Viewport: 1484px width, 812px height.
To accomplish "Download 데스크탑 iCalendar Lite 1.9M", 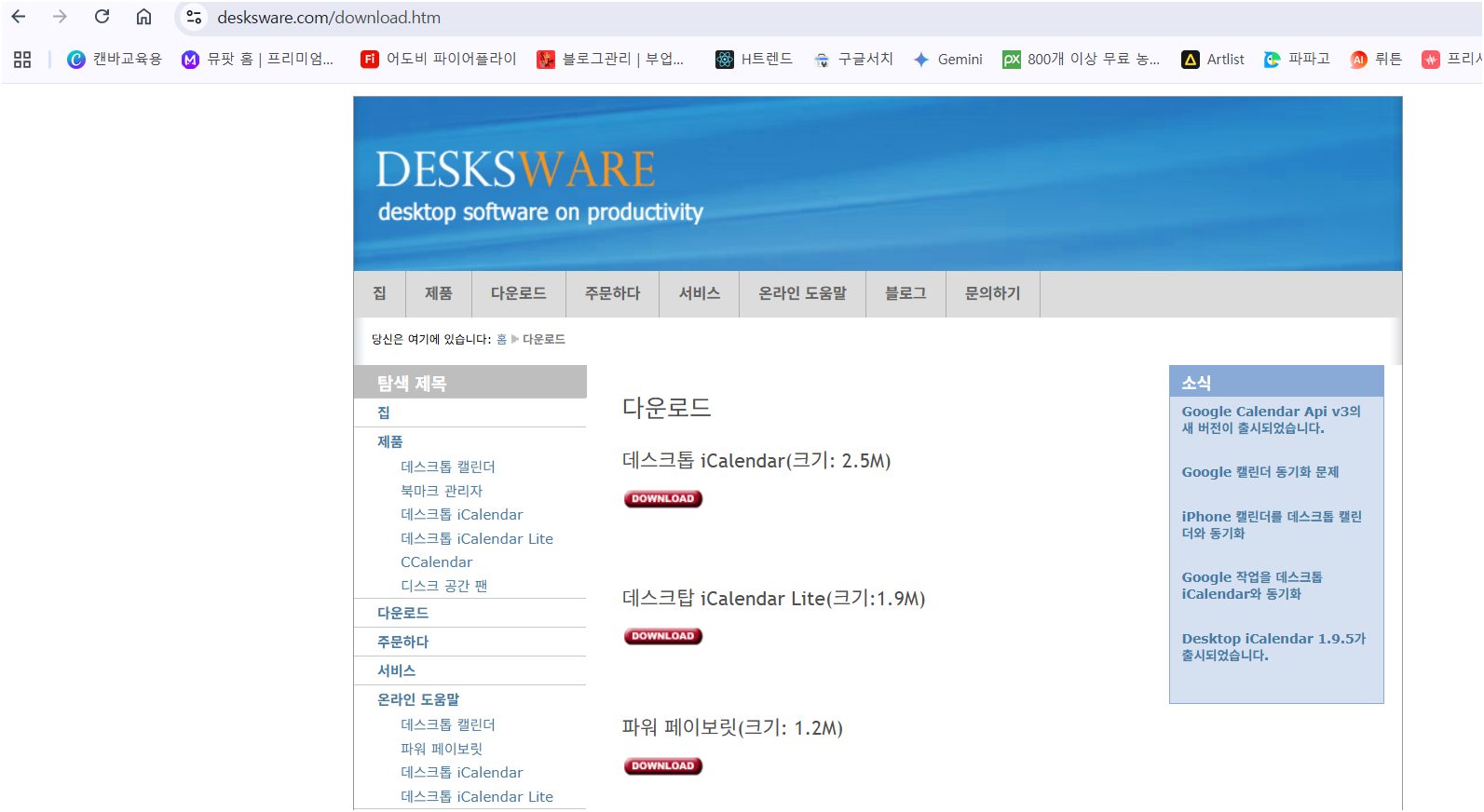I will click(x=662, y=637).
